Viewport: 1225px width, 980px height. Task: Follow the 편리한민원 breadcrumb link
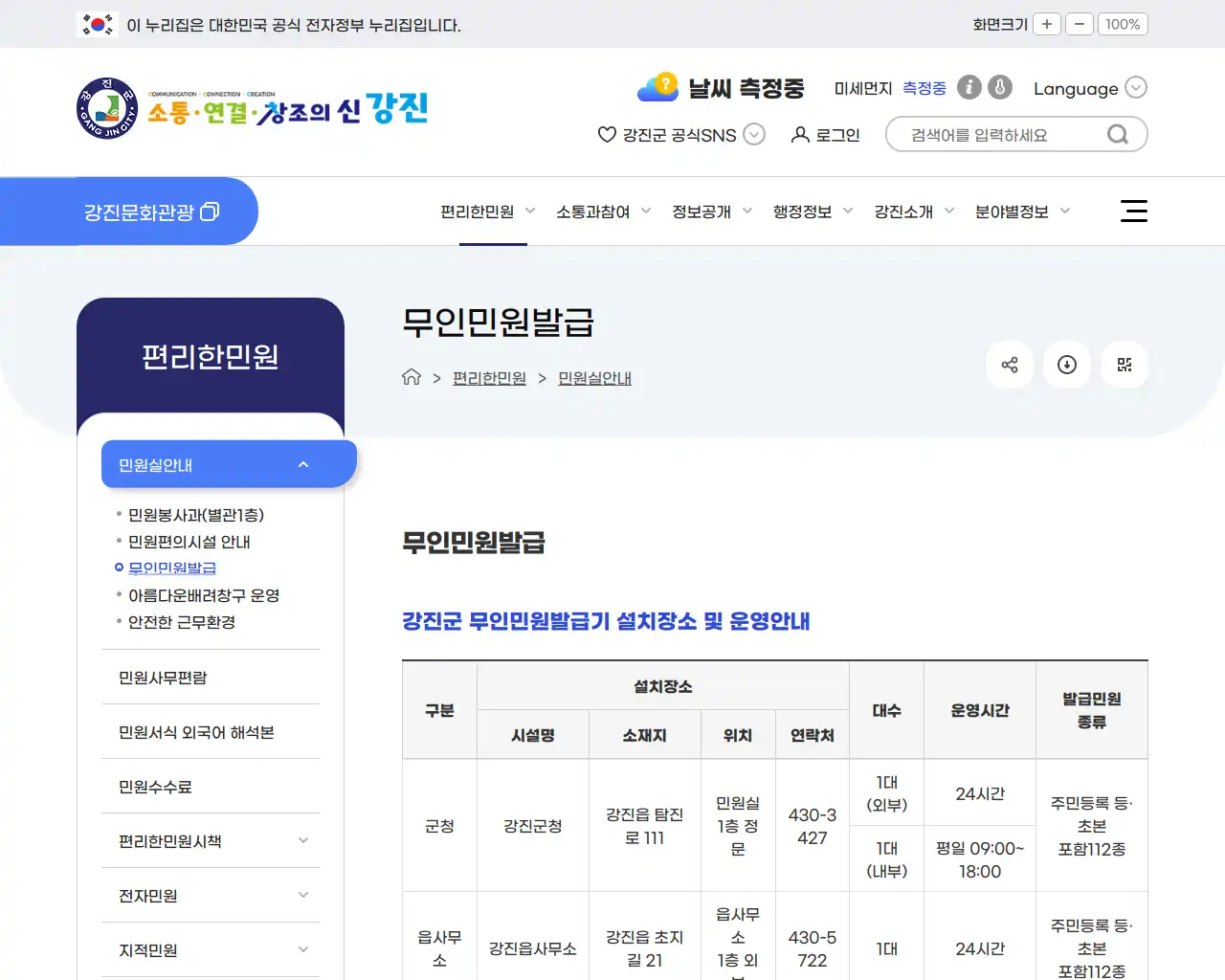[489, 378]
